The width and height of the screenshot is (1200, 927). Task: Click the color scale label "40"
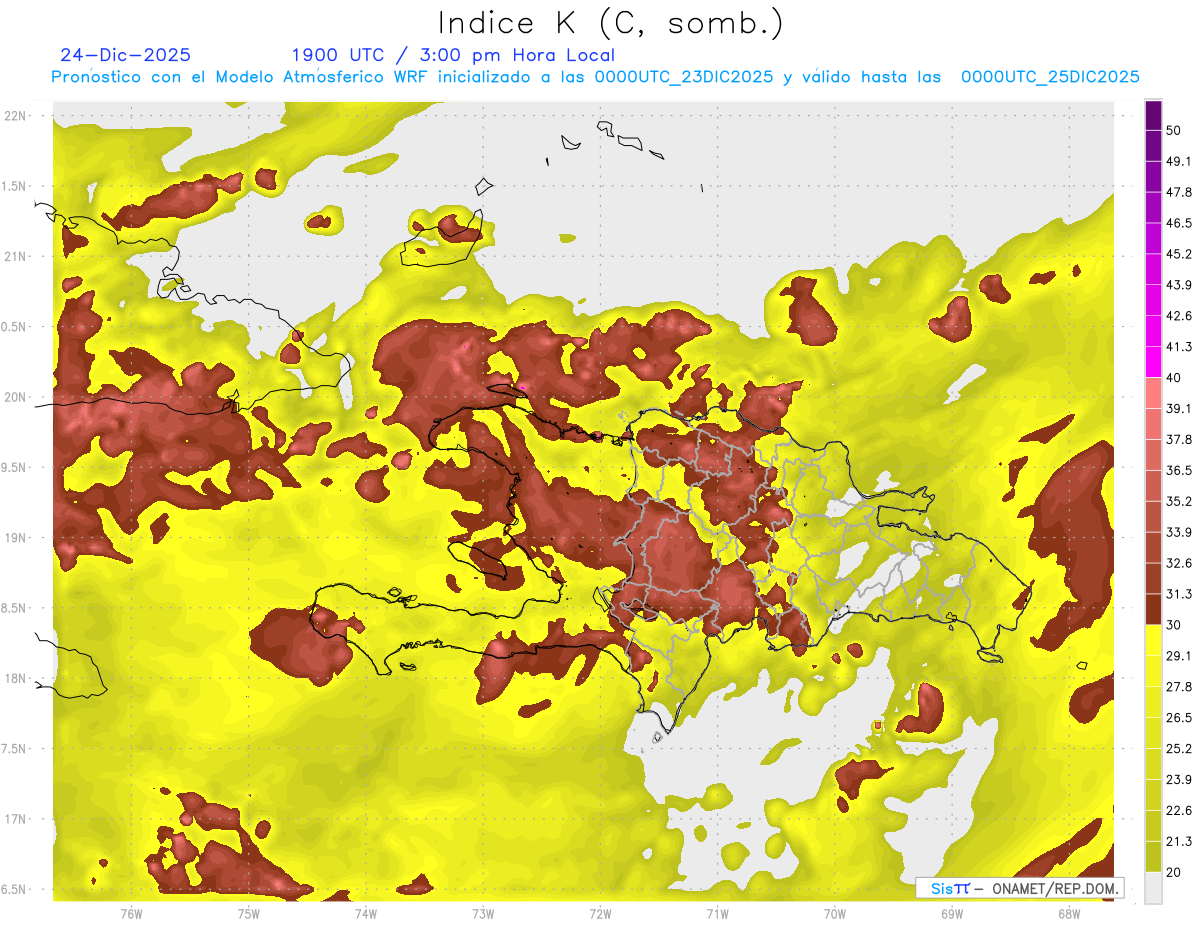point(1175,378)
